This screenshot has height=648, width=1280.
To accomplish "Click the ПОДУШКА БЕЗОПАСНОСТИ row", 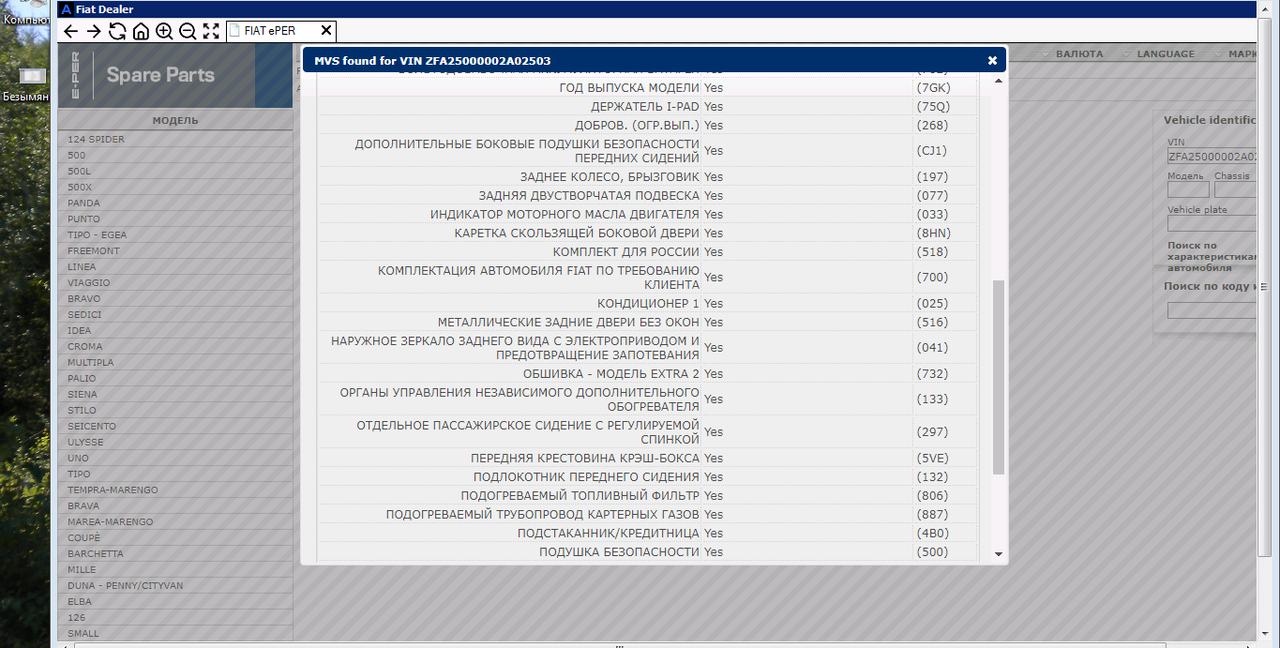I will (647, 552).
